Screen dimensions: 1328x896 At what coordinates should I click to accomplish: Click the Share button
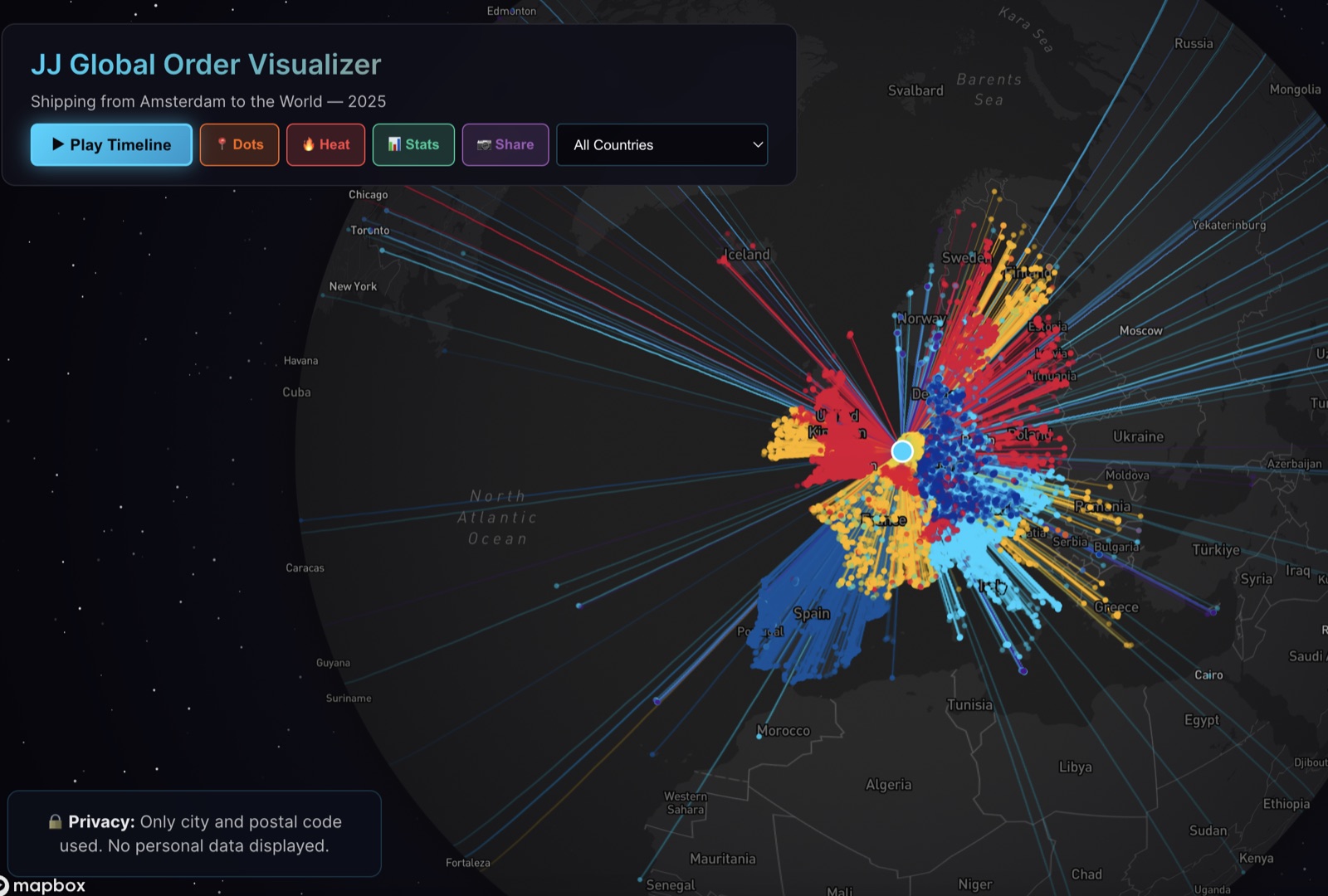click(x=505, y=144)
